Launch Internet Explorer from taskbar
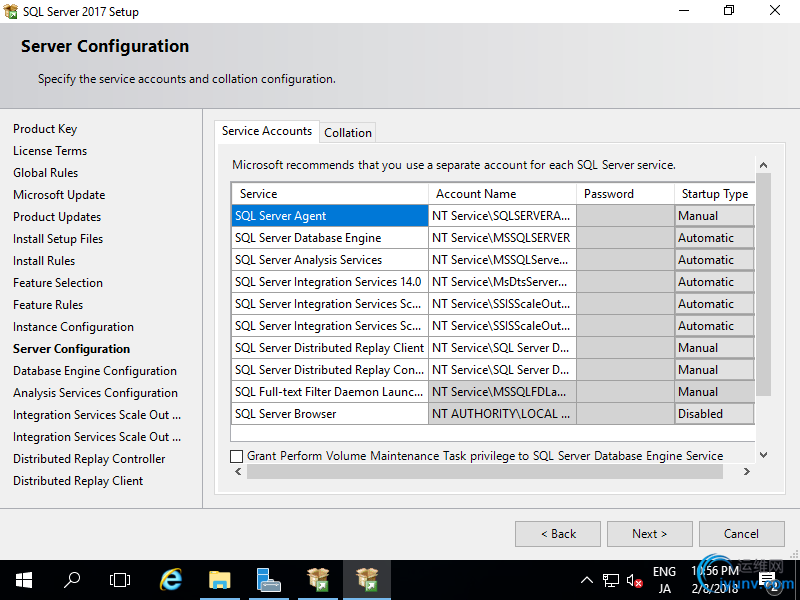 coord(171,580)
